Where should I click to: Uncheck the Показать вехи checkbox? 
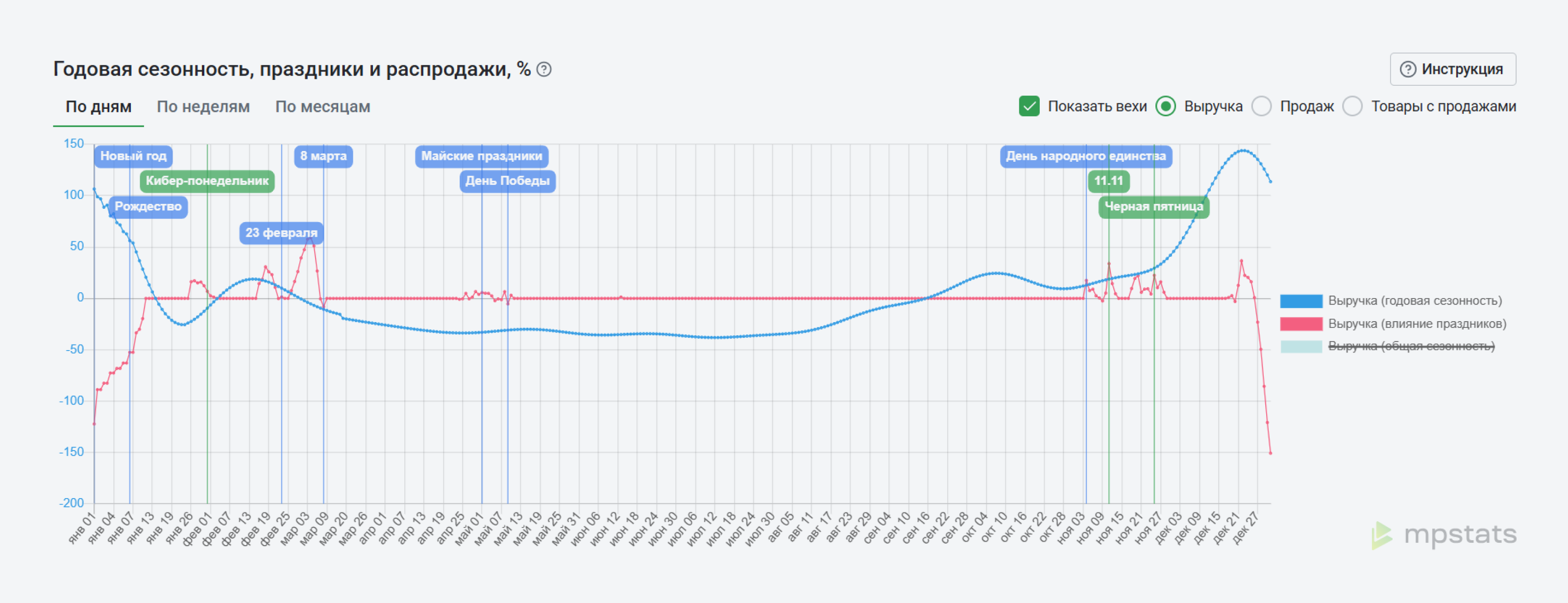[x=1029, y=106]
